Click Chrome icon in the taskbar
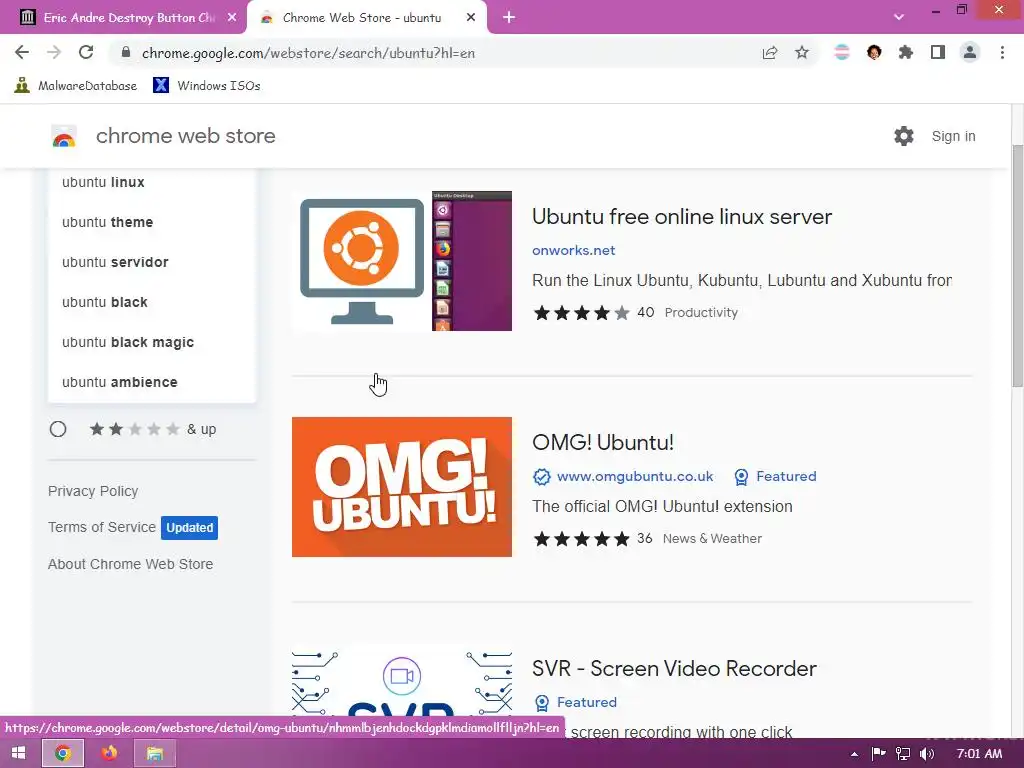 click(x=63, y=753)
